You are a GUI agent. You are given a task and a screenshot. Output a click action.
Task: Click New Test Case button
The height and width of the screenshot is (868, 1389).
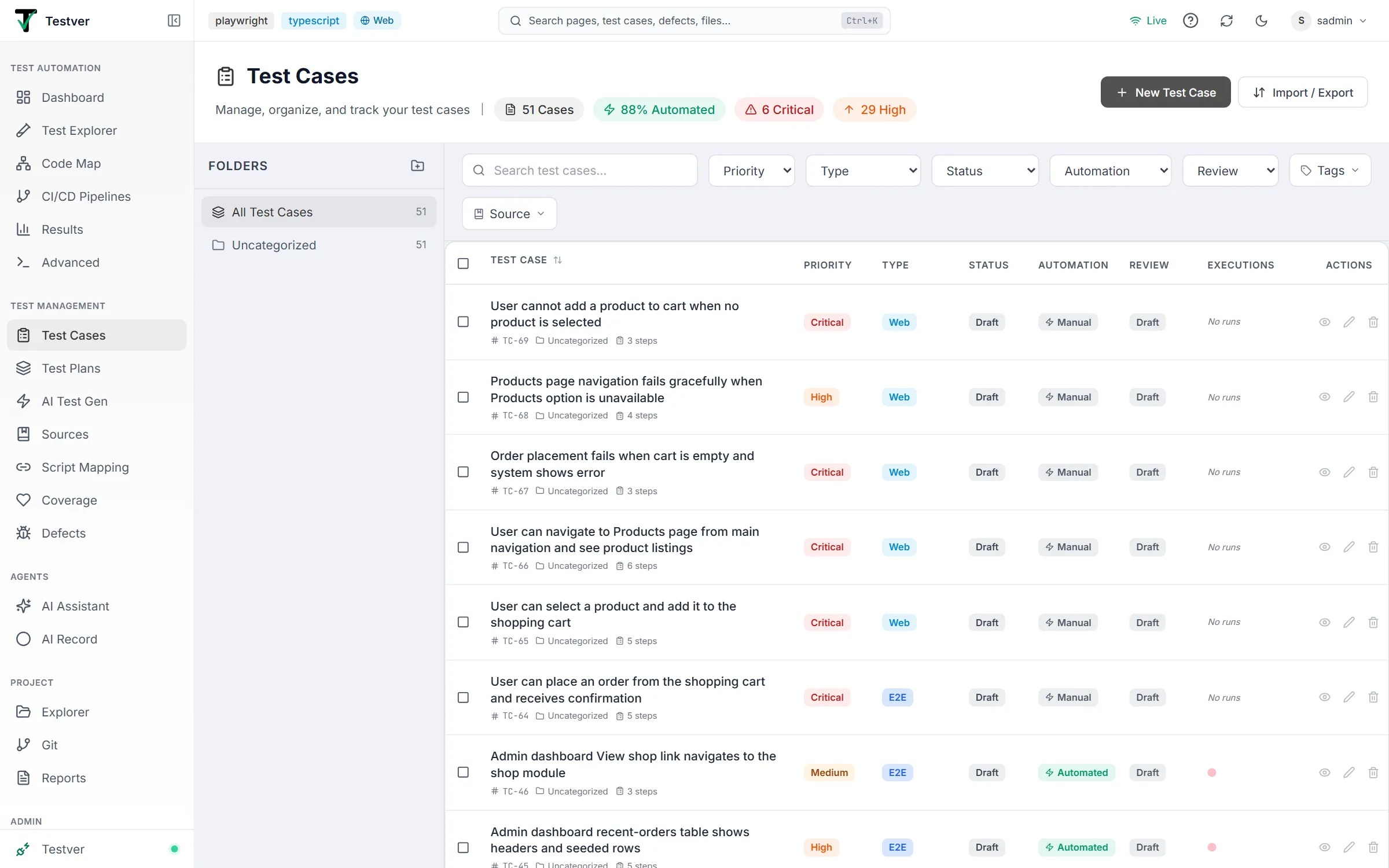click(x=1166, y=92)
